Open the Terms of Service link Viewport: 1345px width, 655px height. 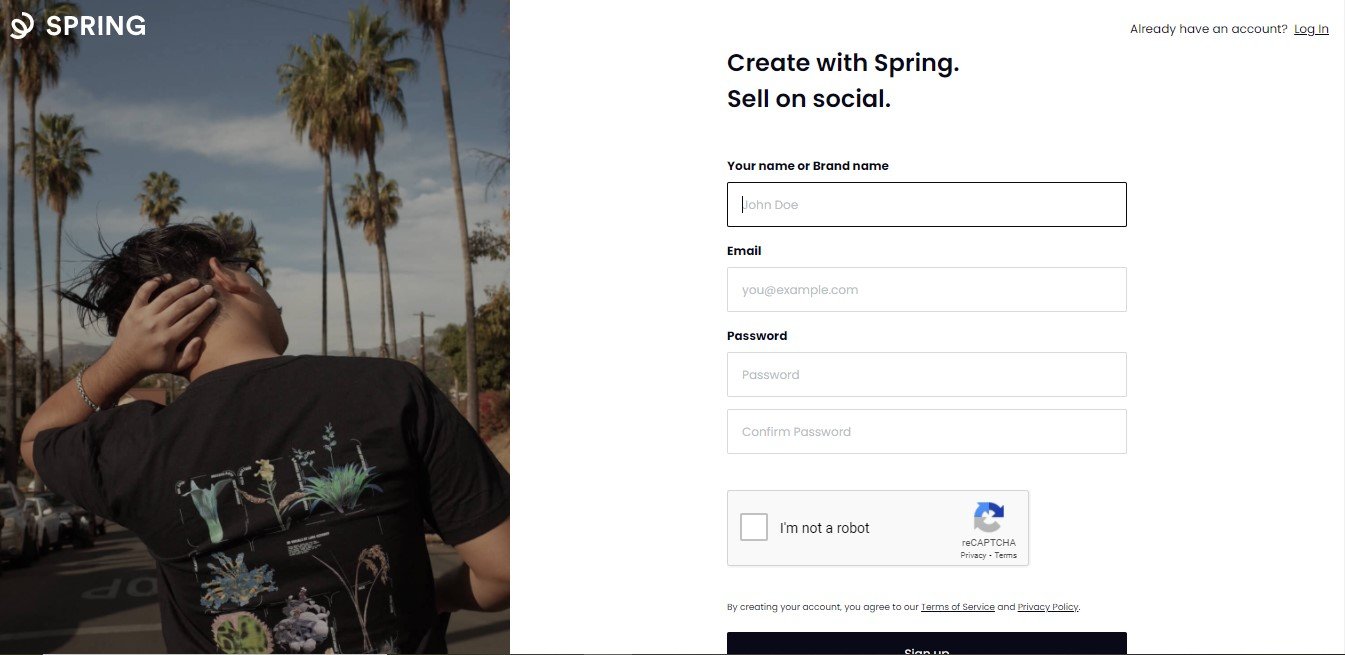tap(958, 606)
